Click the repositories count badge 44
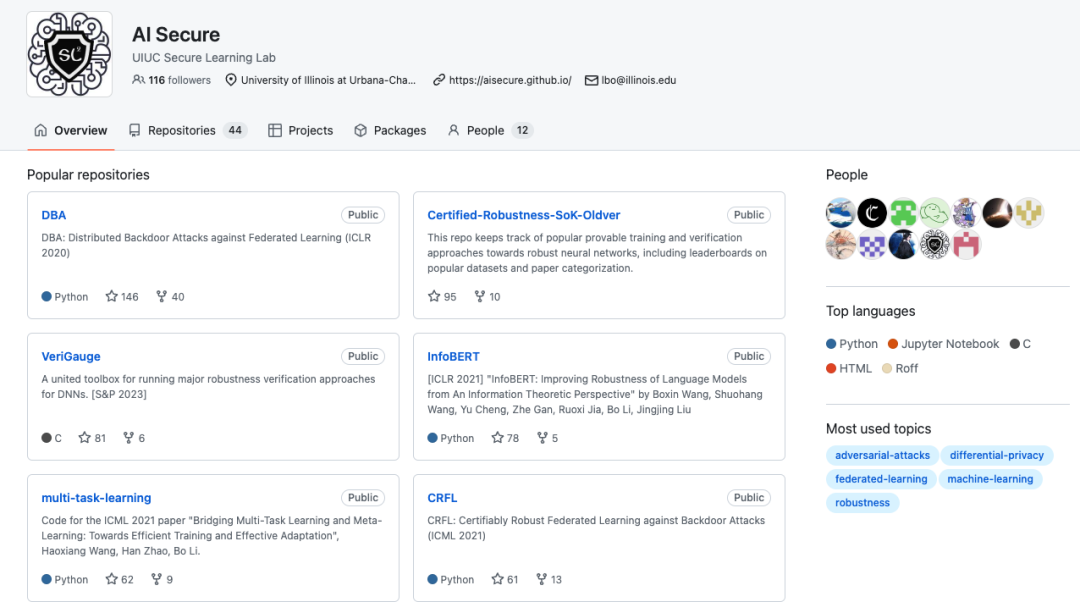Image resolution: width=1080 pixels, height=613 pixels. pos(235,130)
